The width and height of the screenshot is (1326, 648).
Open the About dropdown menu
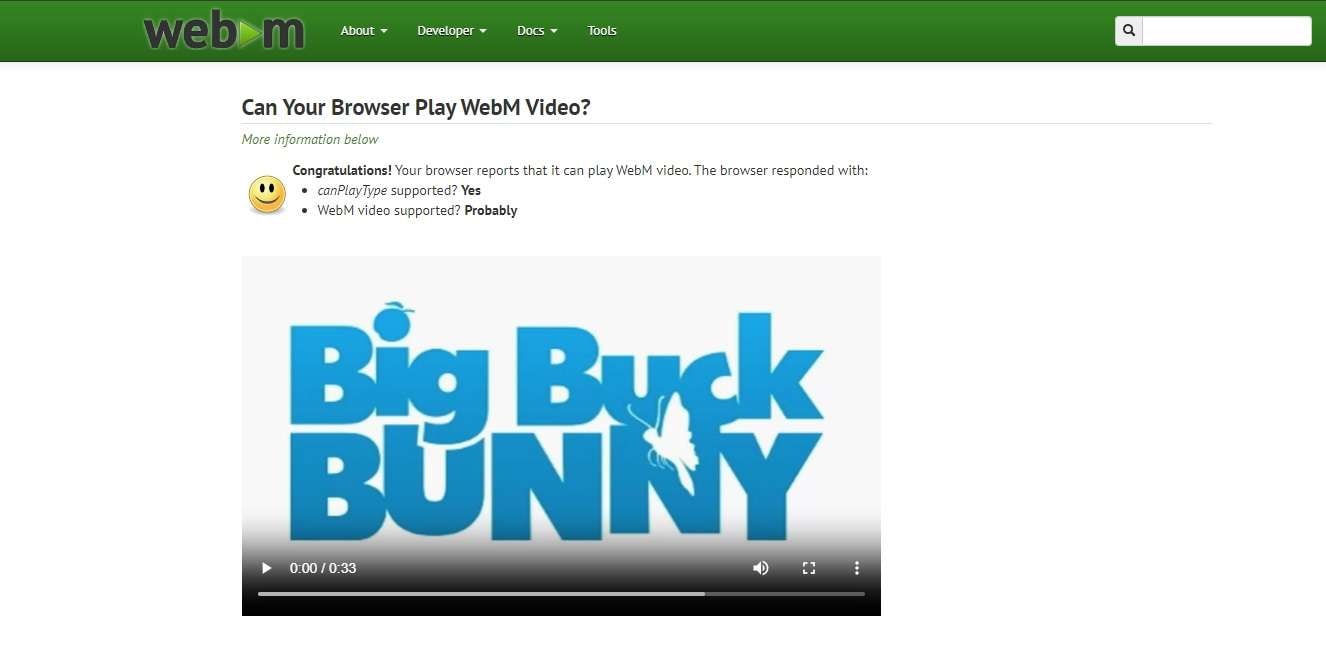point(364,31)
